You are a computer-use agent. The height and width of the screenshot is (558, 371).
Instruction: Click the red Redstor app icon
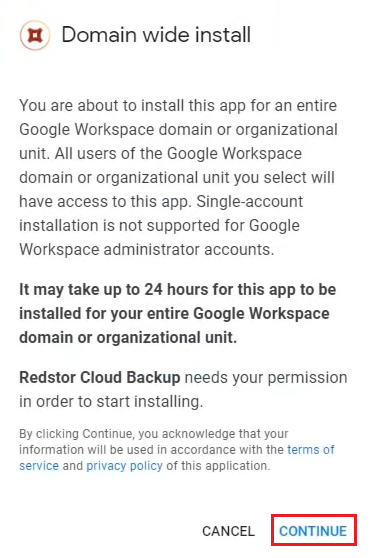(x=35, y=35)
